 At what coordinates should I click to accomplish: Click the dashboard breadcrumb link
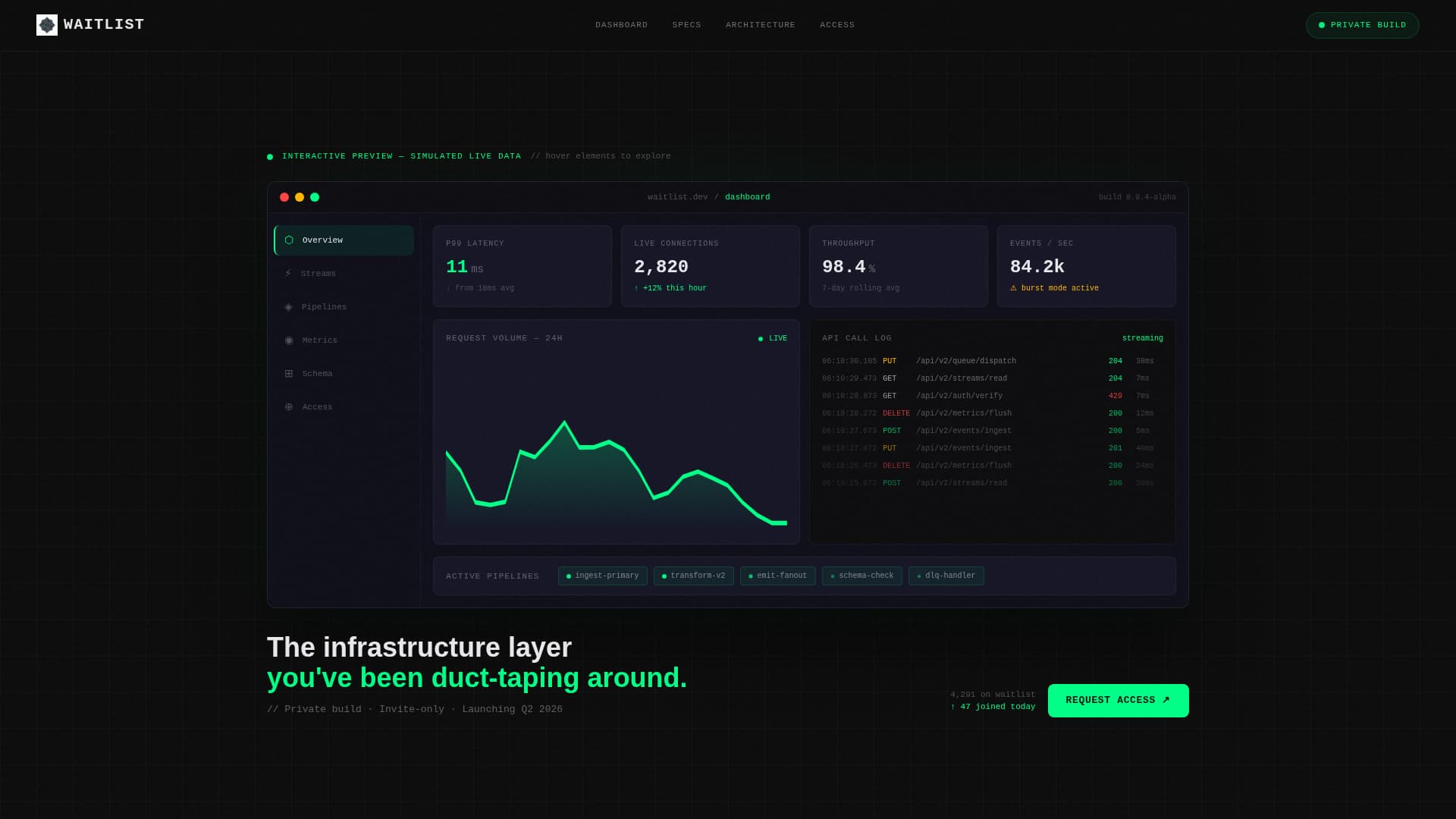pos(747,197)
